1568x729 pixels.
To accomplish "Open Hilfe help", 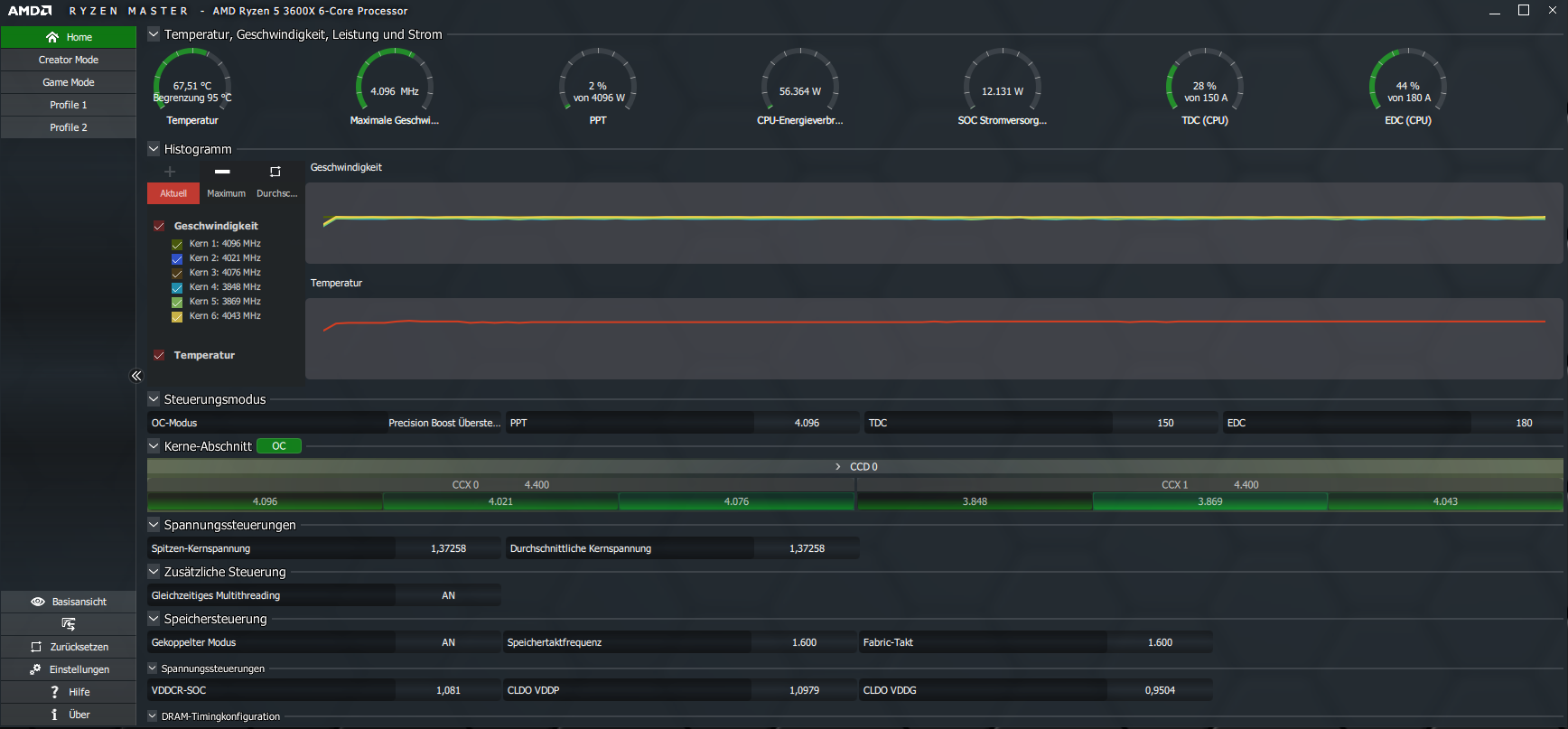I will 69,692.
